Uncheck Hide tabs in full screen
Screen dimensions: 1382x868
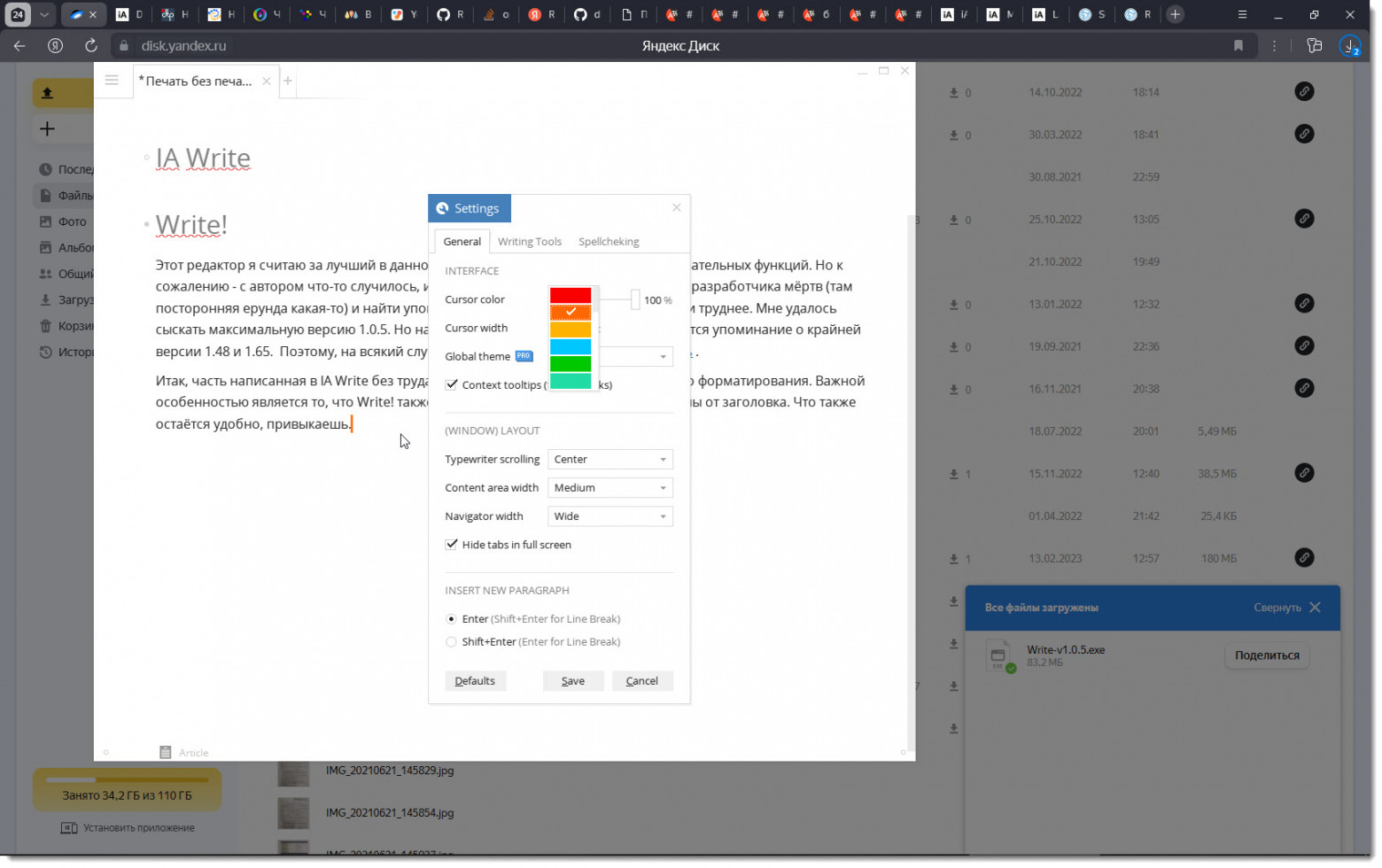point(452,545)
